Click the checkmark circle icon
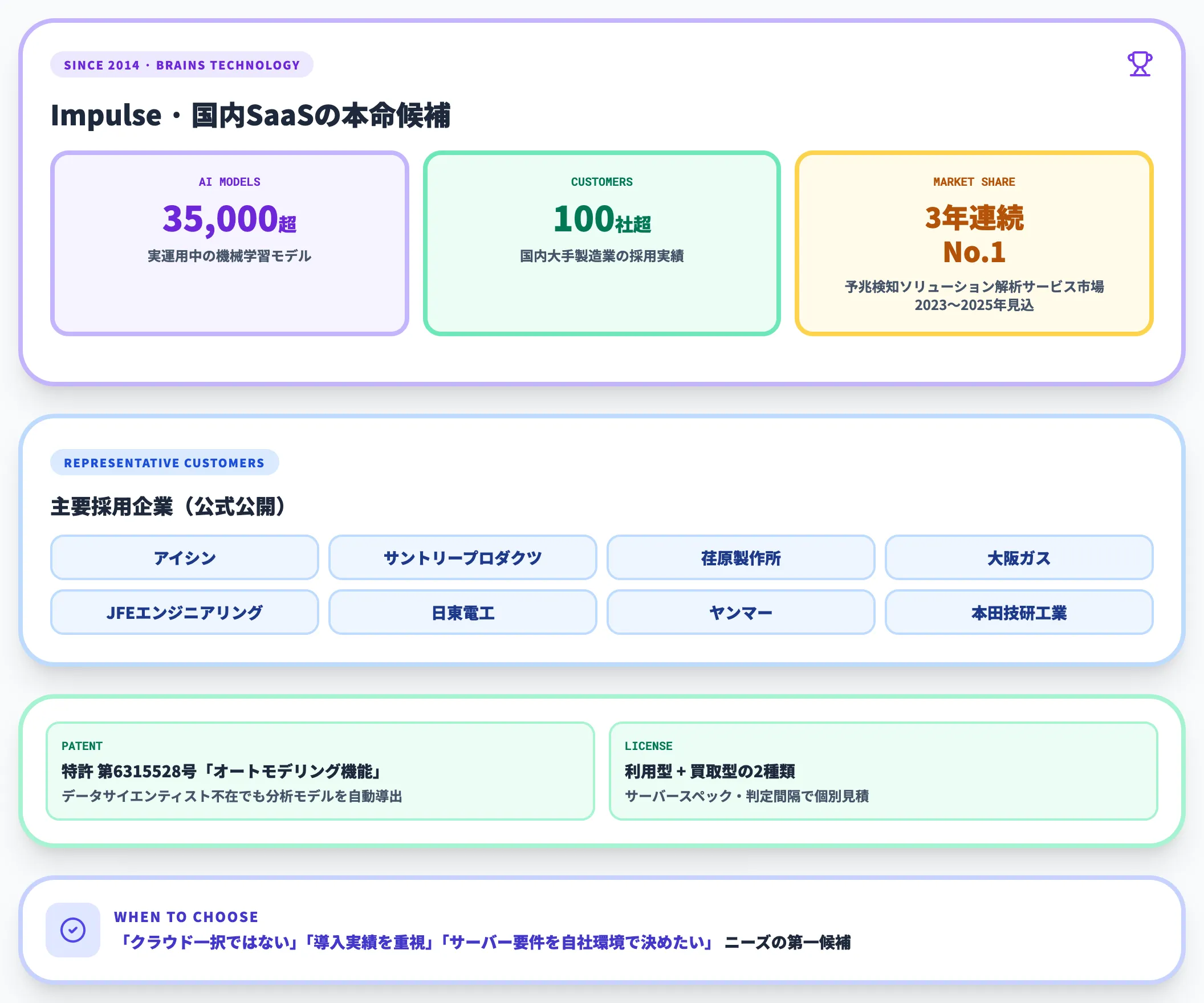This screenshot has width=1204, height=1003. (x=73, y=929)
